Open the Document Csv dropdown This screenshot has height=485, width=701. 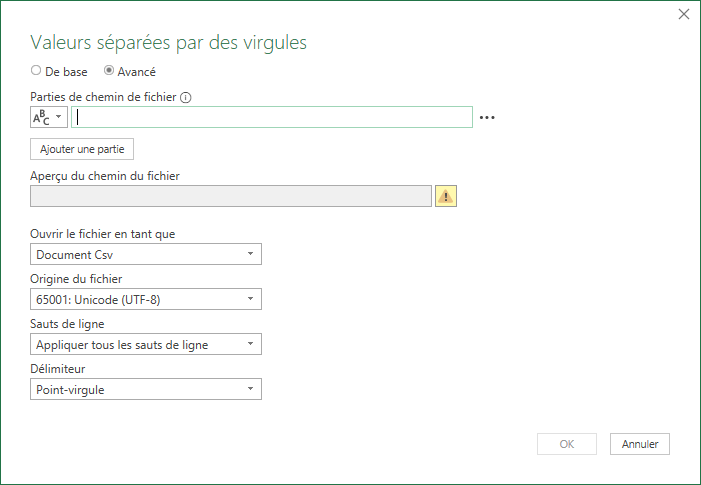pos(146,254)
